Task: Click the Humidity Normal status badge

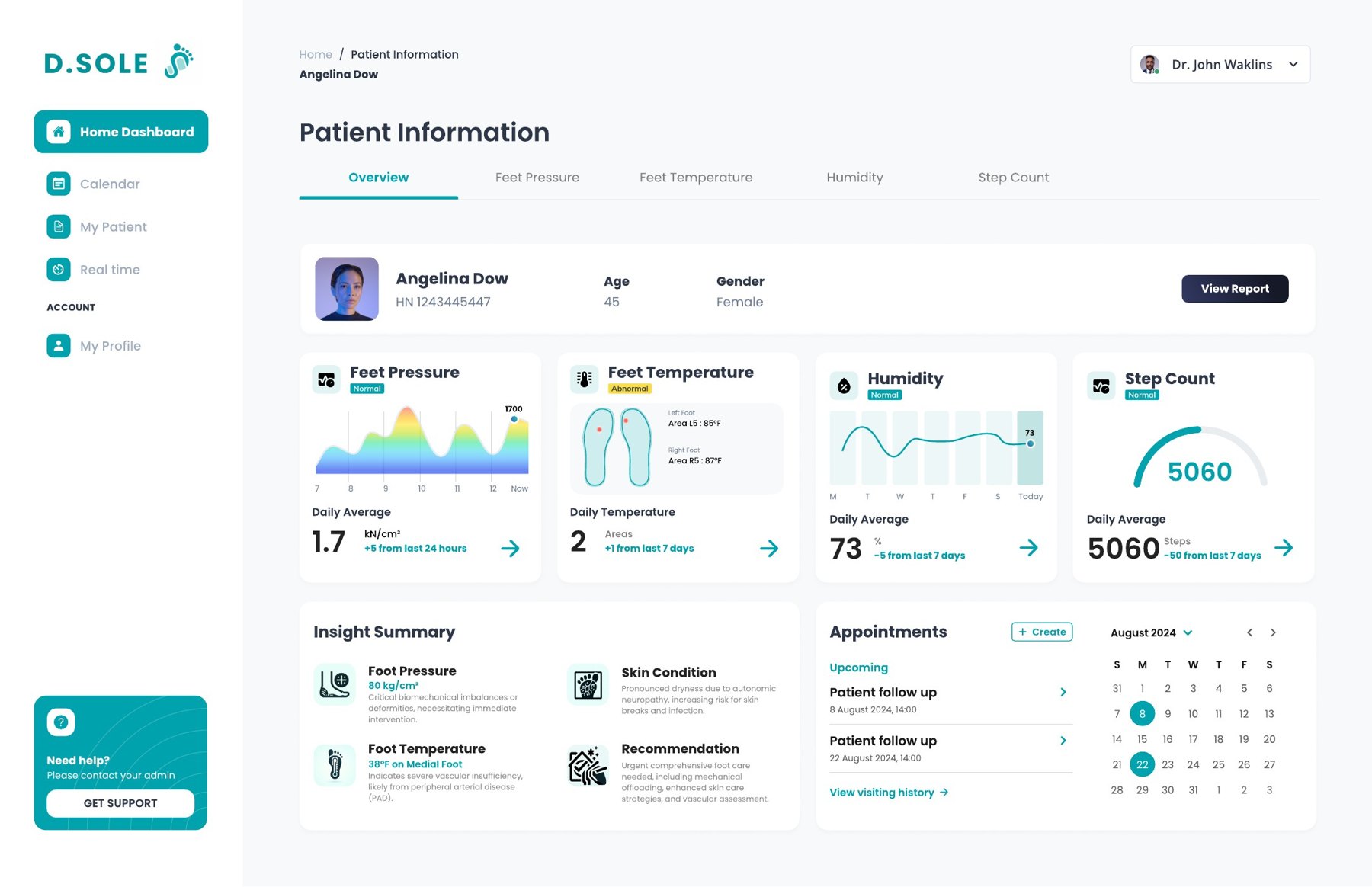Action: (x=885, y=395)
